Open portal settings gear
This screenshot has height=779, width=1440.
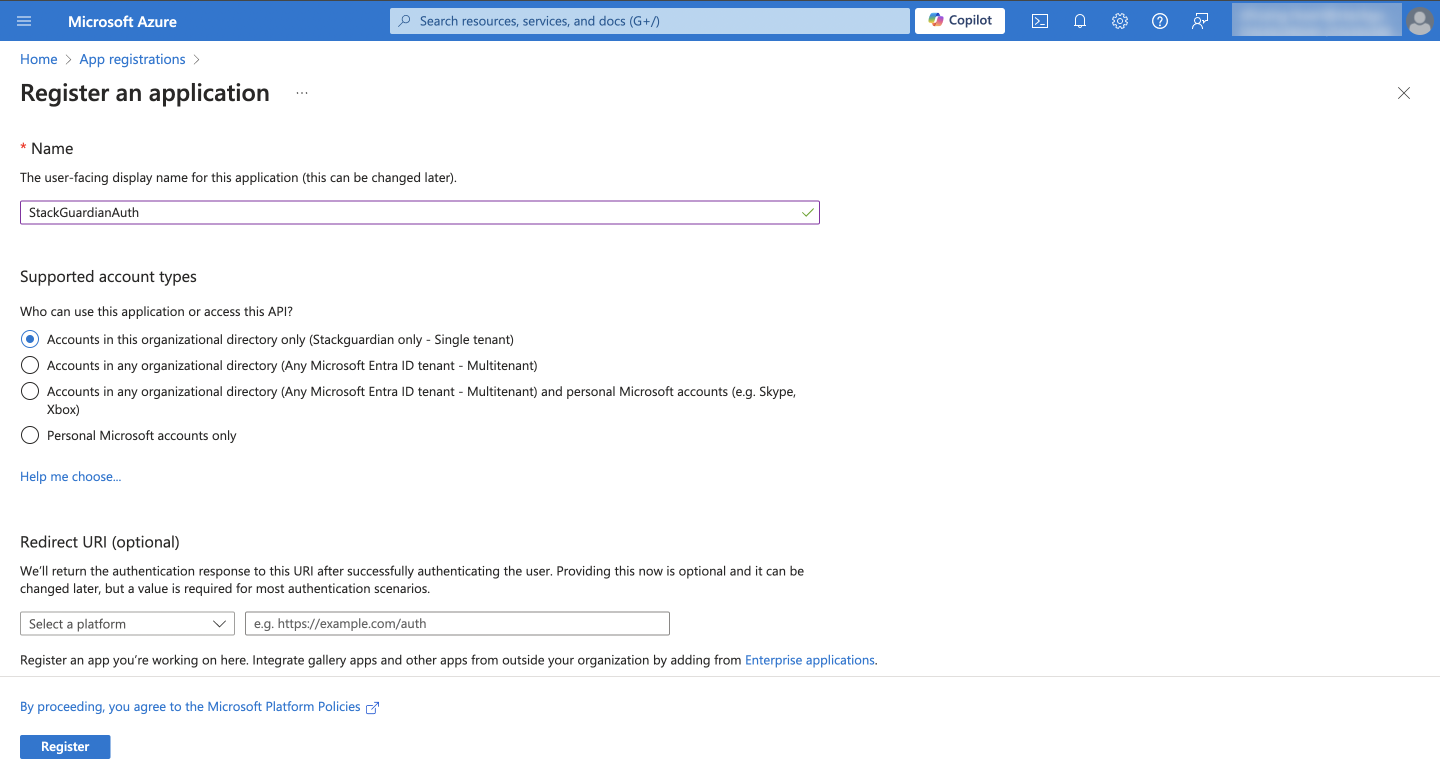tap(1120, 21)
